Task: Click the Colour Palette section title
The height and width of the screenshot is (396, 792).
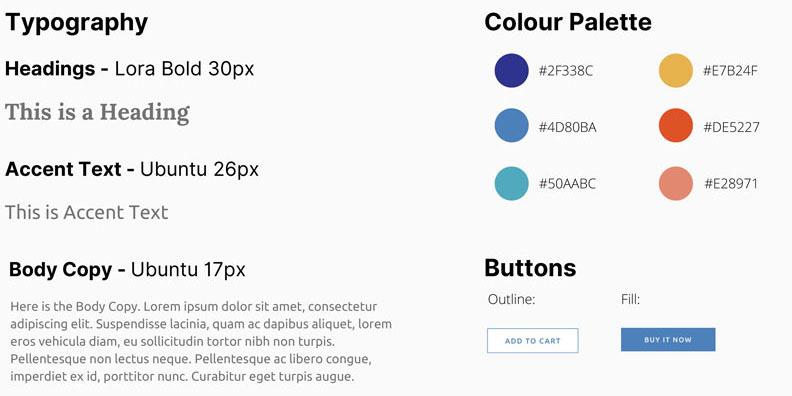Action: [568, 23]
